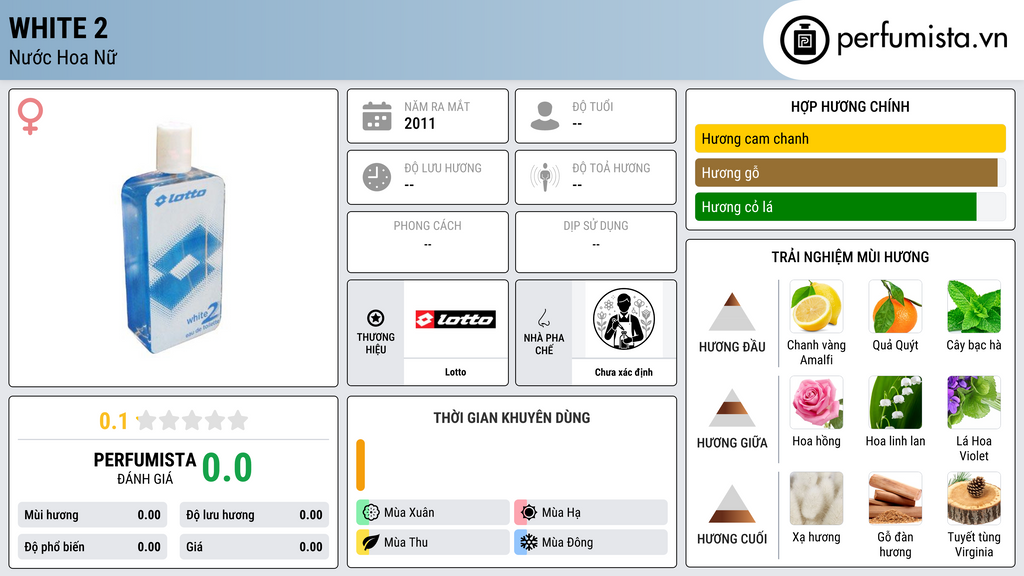
Task: Click the Hoa hồng rose image
Action: [816, 403]
